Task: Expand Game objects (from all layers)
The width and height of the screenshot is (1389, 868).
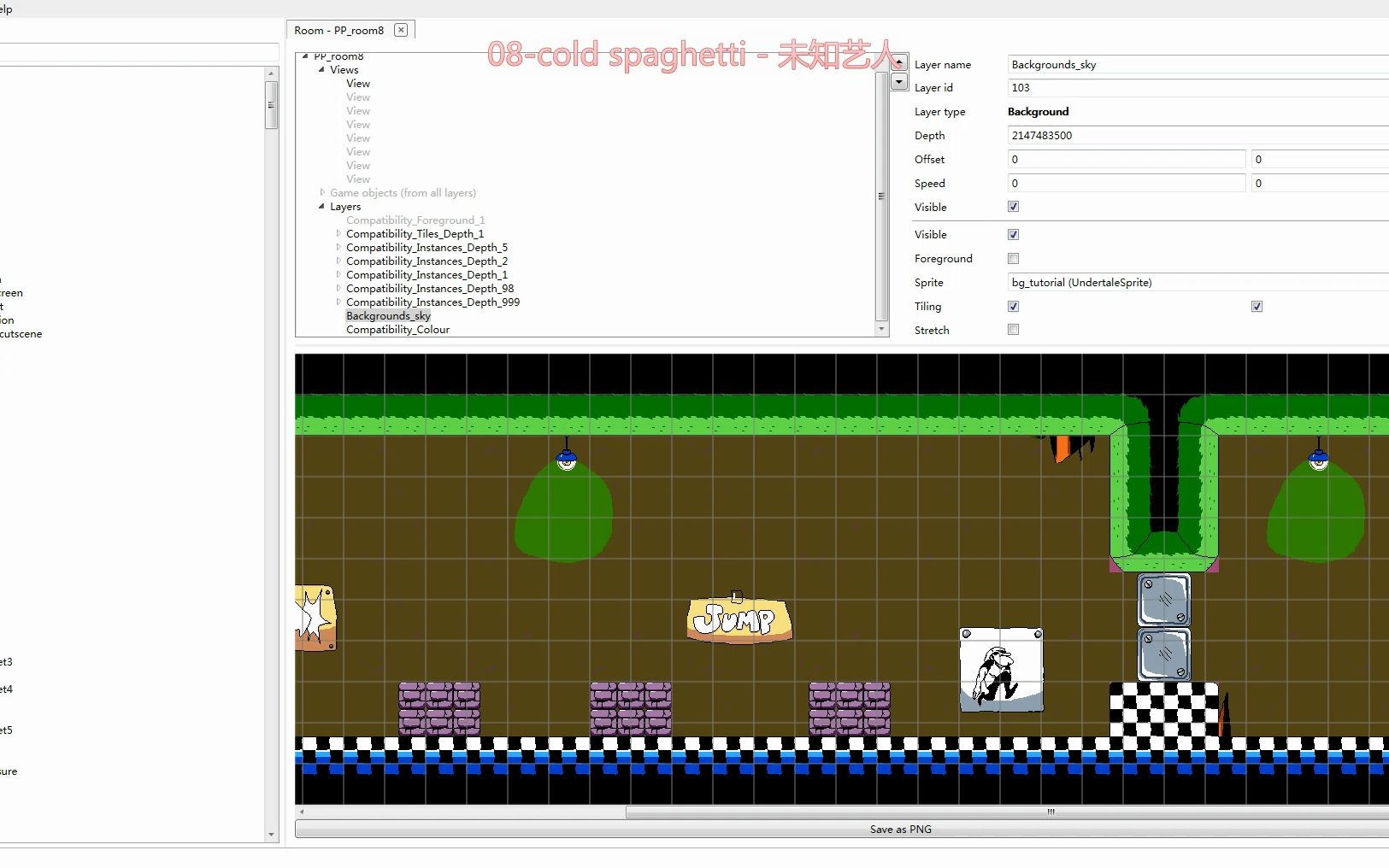Action: click(322, 193)
